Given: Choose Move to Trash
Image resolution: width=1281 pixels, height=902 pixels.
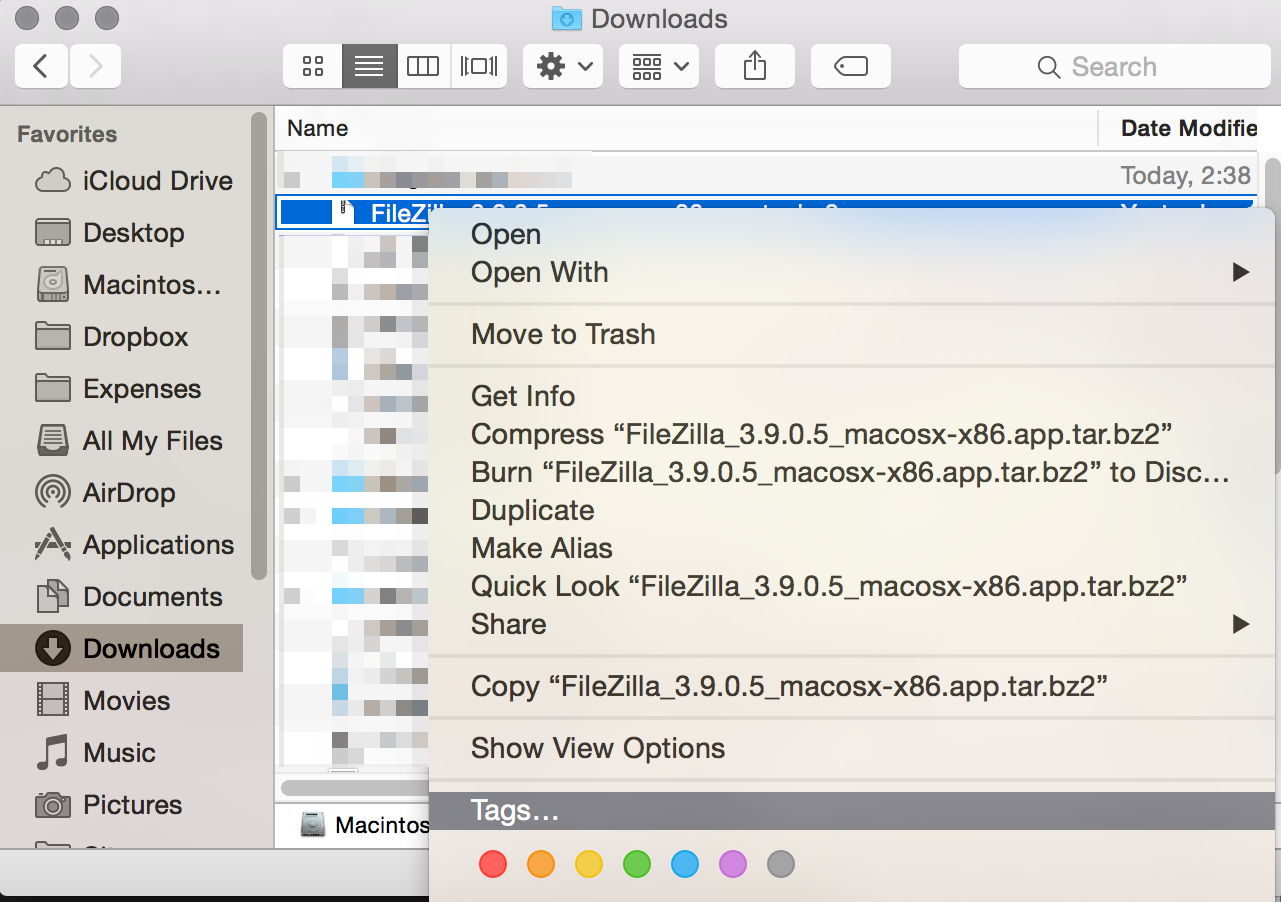Looking at the screenshot, I should (852, 334).
